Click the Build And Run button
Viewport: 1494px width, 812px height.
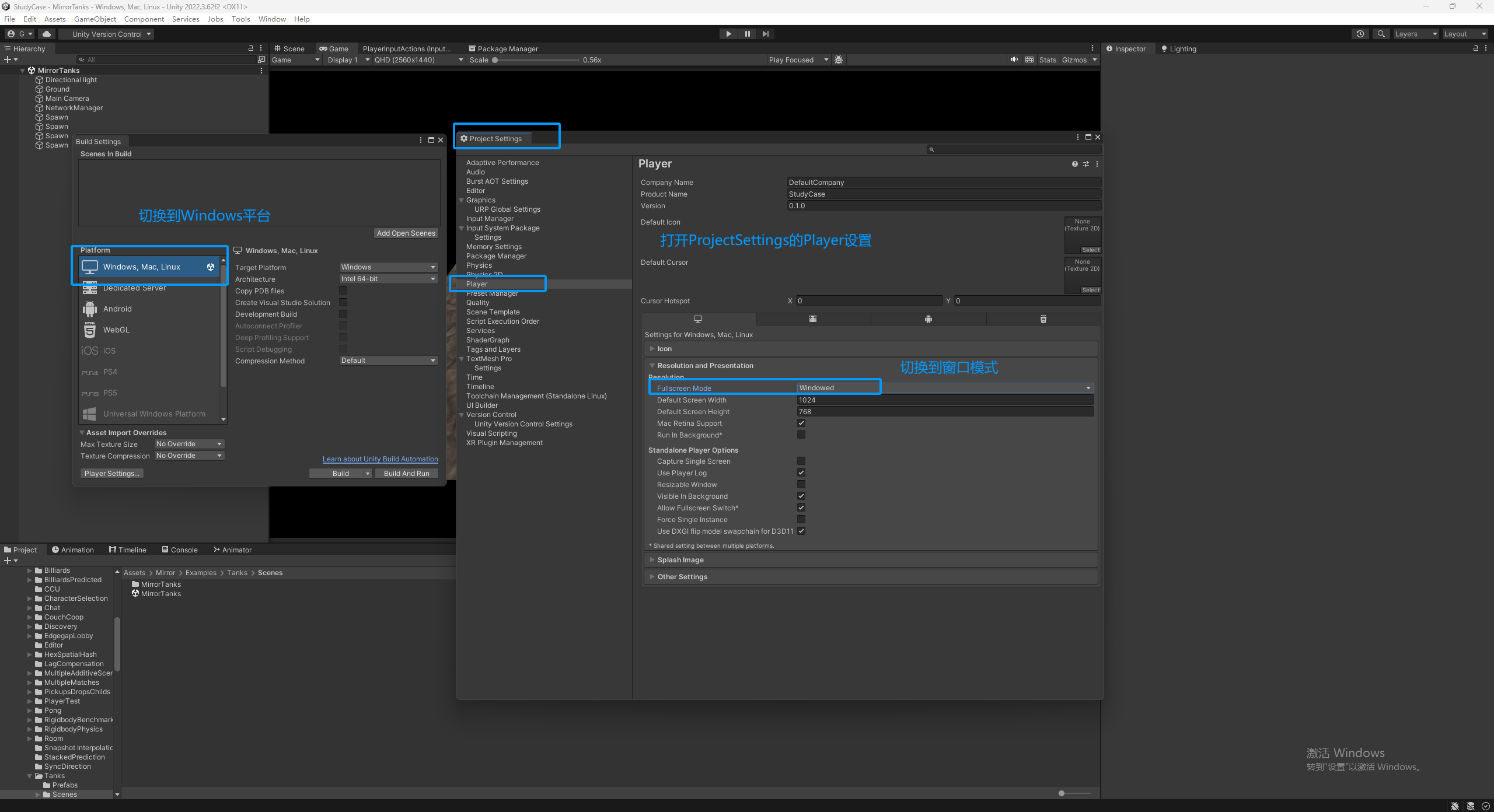tap(406, 473)
